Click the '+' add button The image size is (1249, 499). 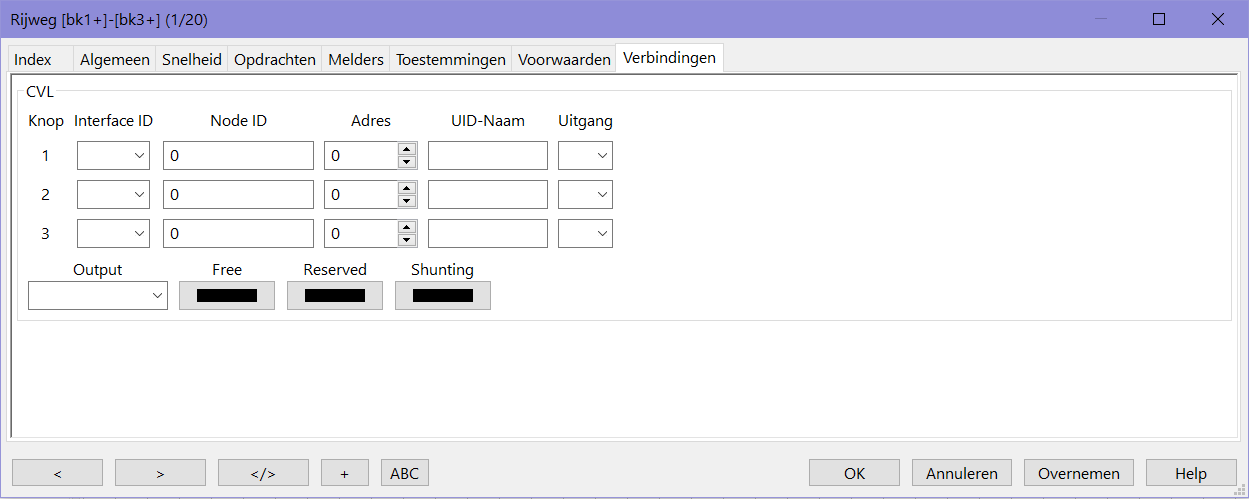click(x=344, y=473)
